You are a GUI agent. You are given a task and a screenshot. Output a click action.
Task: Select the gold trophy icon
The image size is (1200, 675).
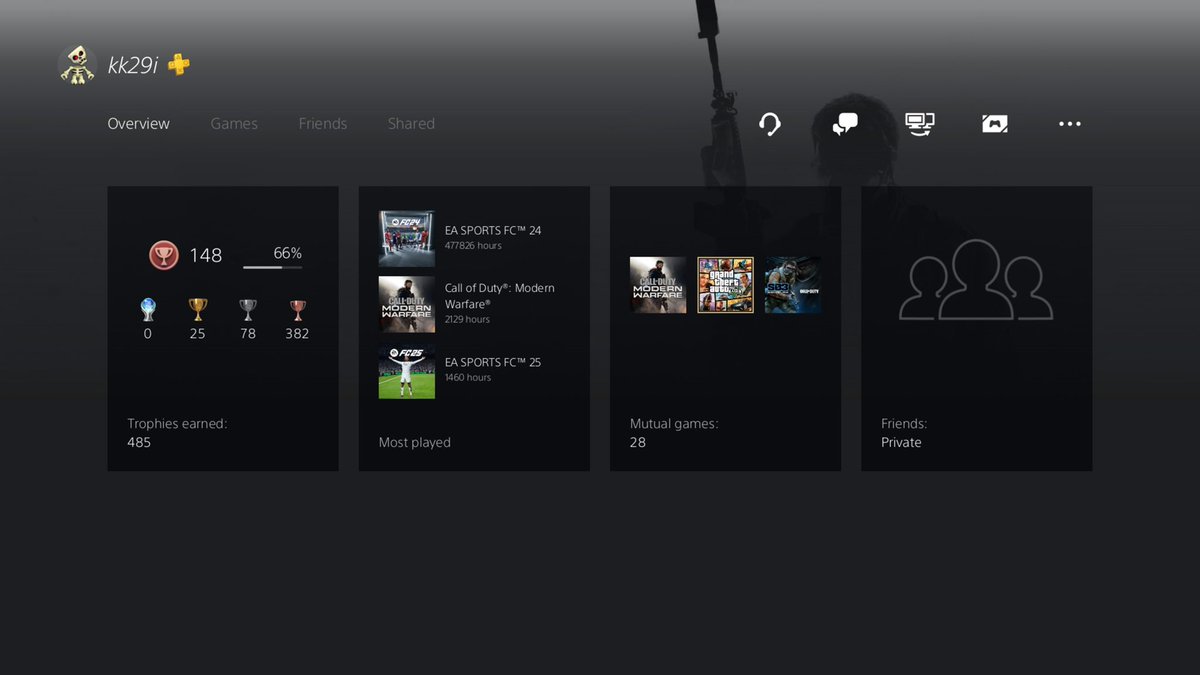198,310
